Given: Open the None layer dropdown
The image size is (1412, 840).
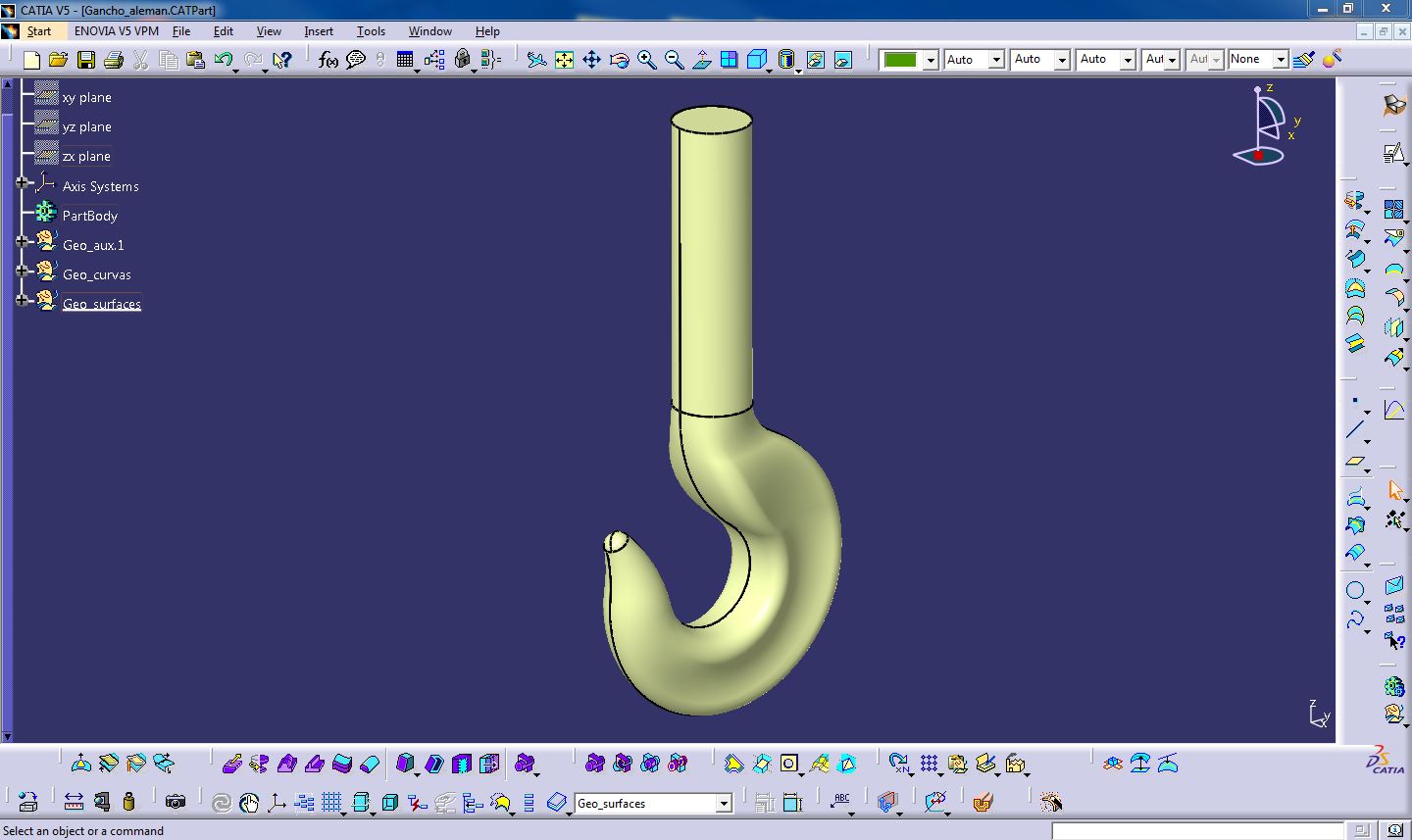Looking at the screenshot, I should pyautogui.click(x=1281, y=60).
